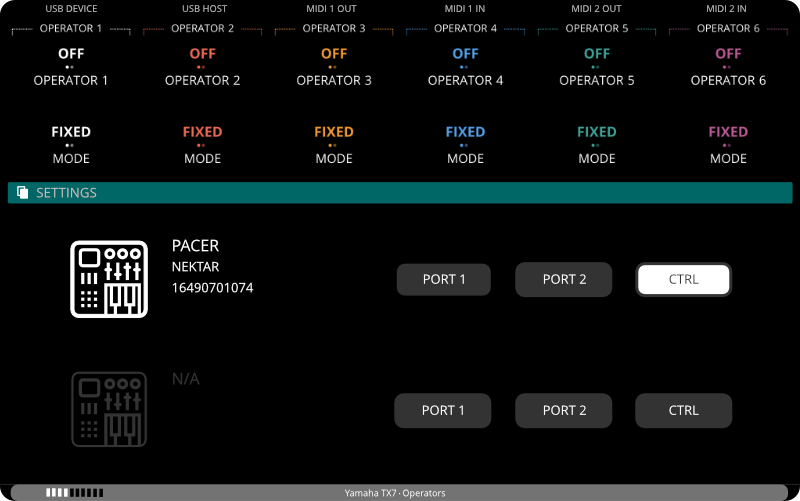Click the greyed-out N/A device icon
This screenshot has height=501, width=800.
(109, 409)
